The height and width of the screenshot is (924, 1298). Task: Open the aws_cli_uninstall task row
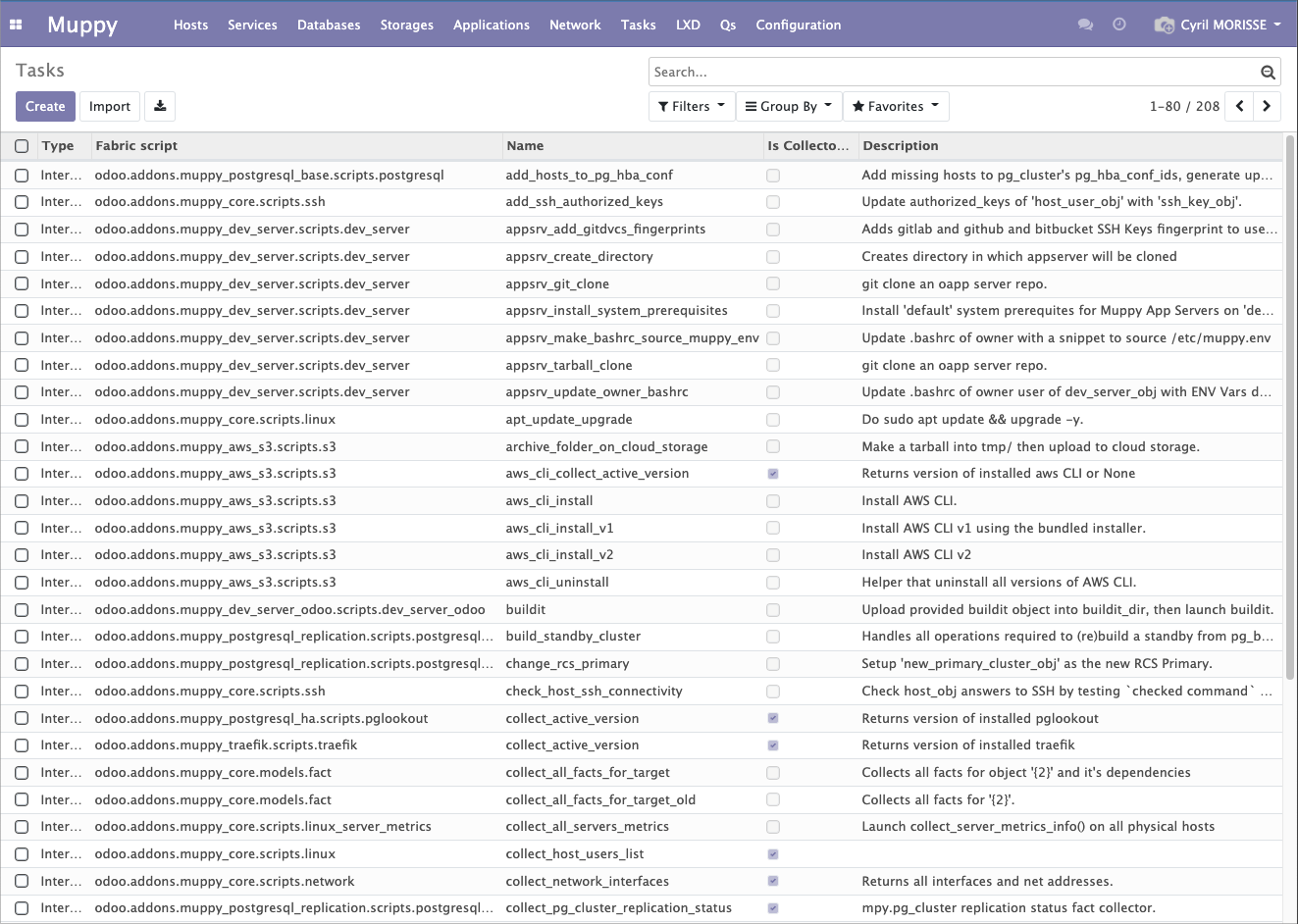[642, 583]
